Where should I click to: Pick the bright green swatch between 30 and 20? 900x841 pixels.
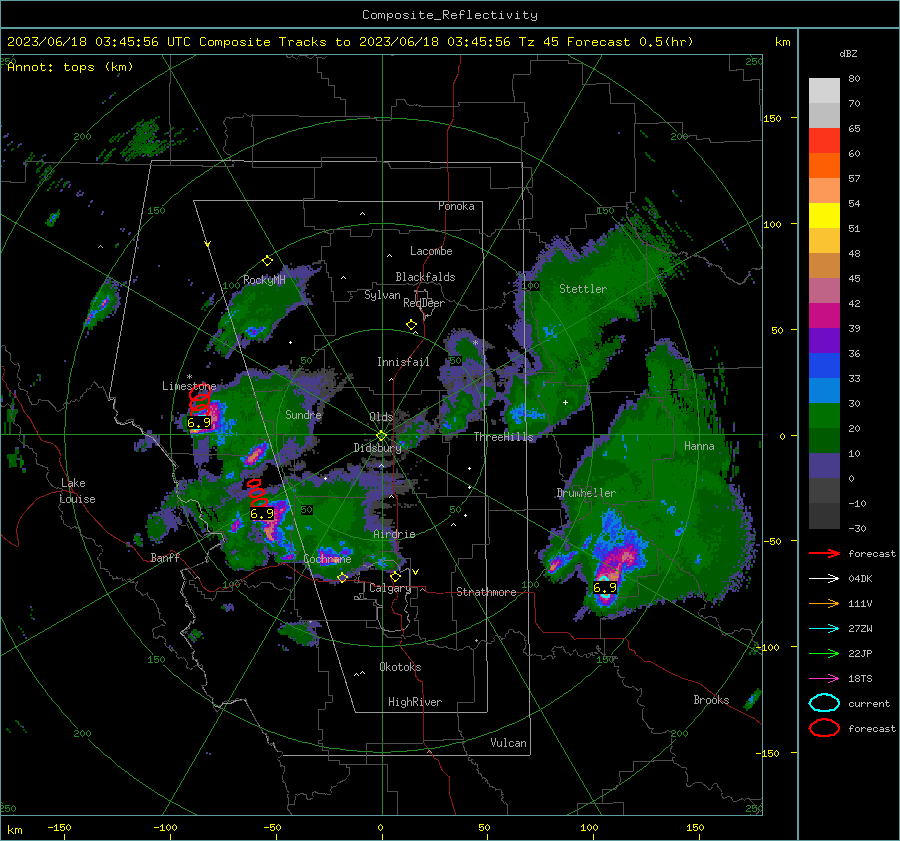824,415
